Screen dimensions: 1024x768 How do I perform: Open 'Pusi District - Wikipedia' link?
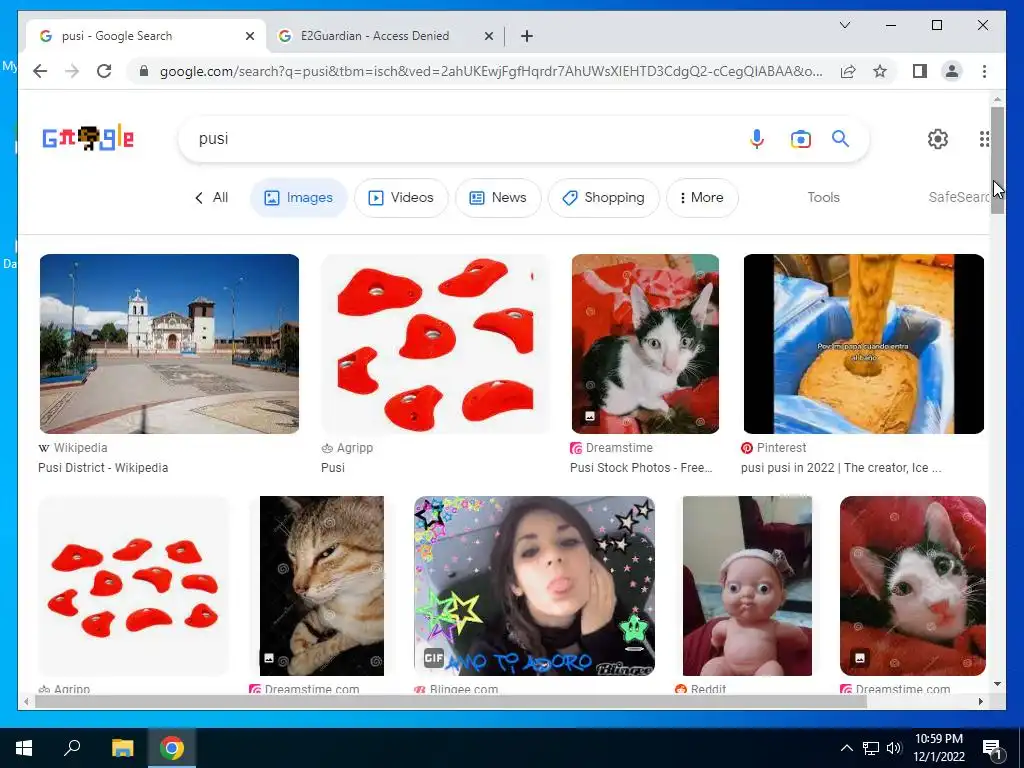click(x=103, y=468)
